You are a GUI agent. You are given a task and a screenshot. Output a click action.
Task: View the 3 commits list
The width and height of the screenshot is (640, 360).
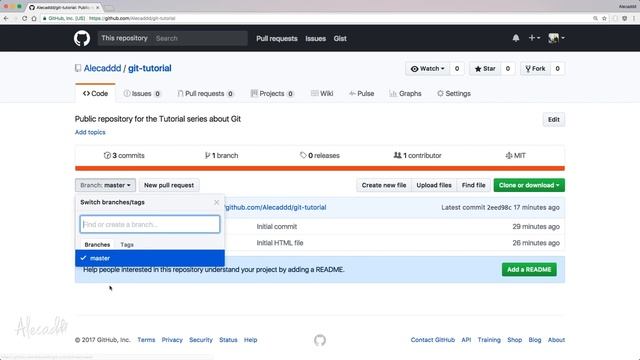click(x=124, y=156)
